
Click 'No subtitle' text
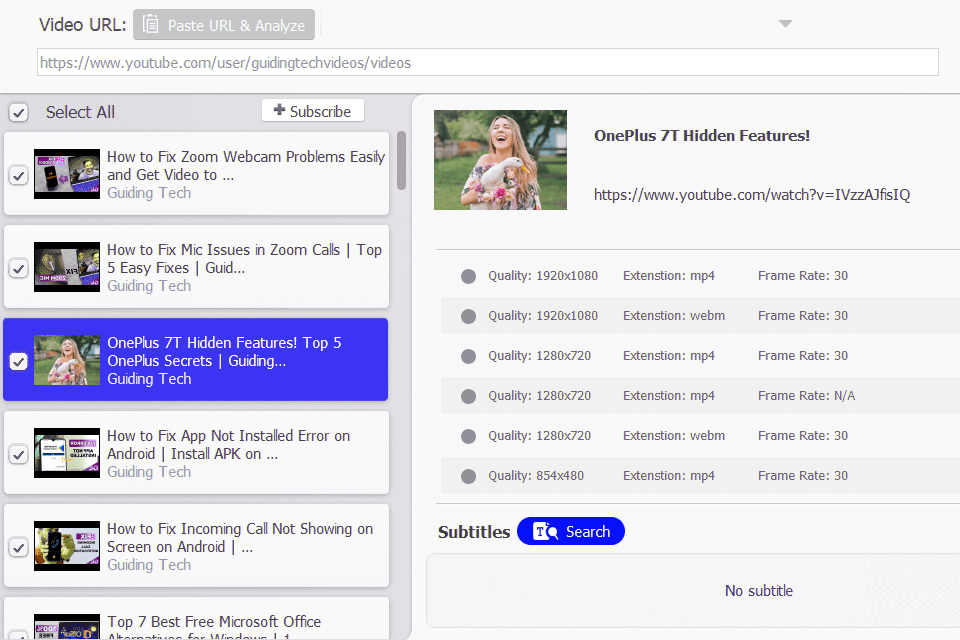(759, 590)
